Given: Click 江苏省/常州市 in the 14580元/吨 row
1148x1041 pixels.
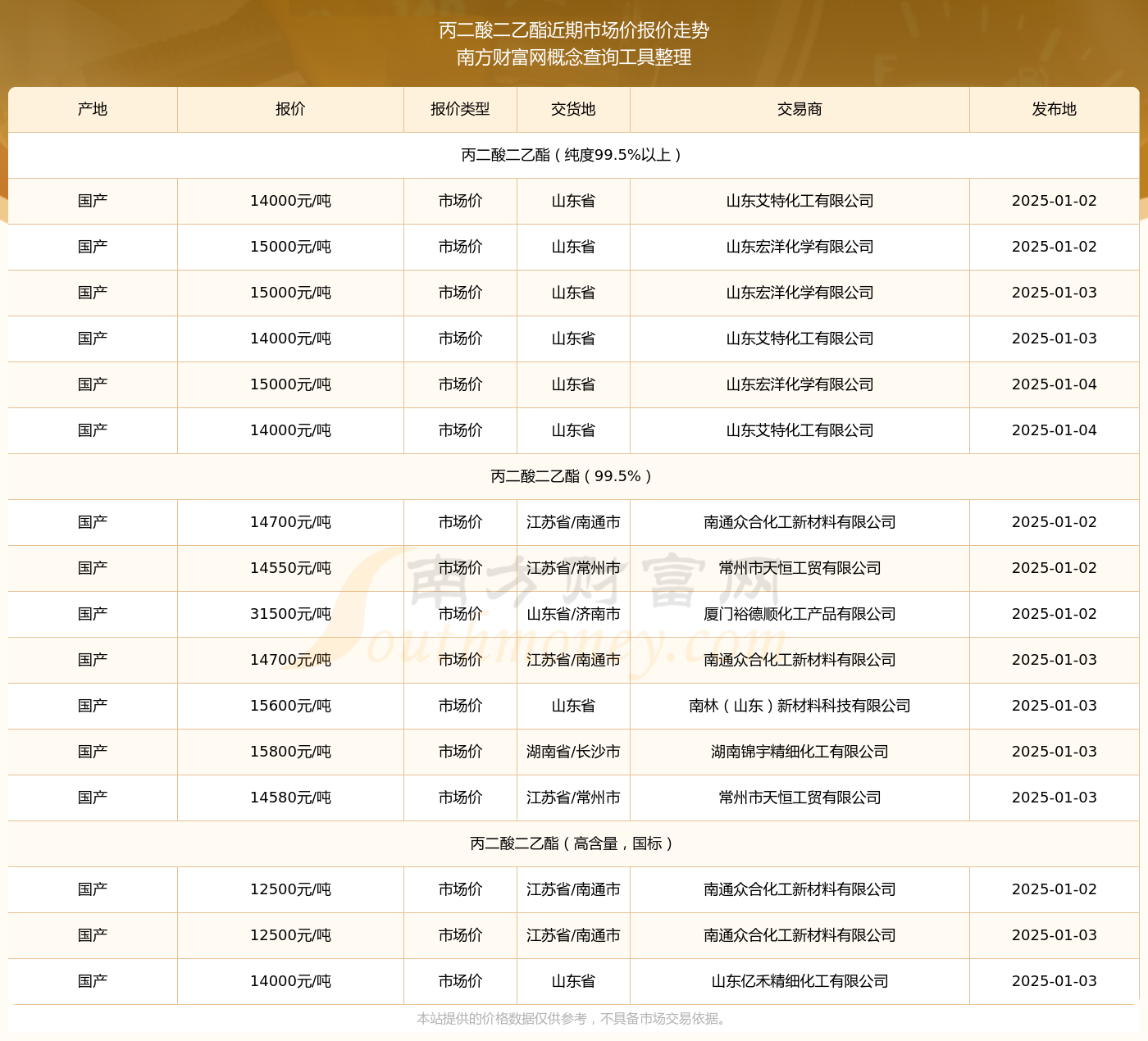Looking at the screenshot, I should click(x=573, y=798).
